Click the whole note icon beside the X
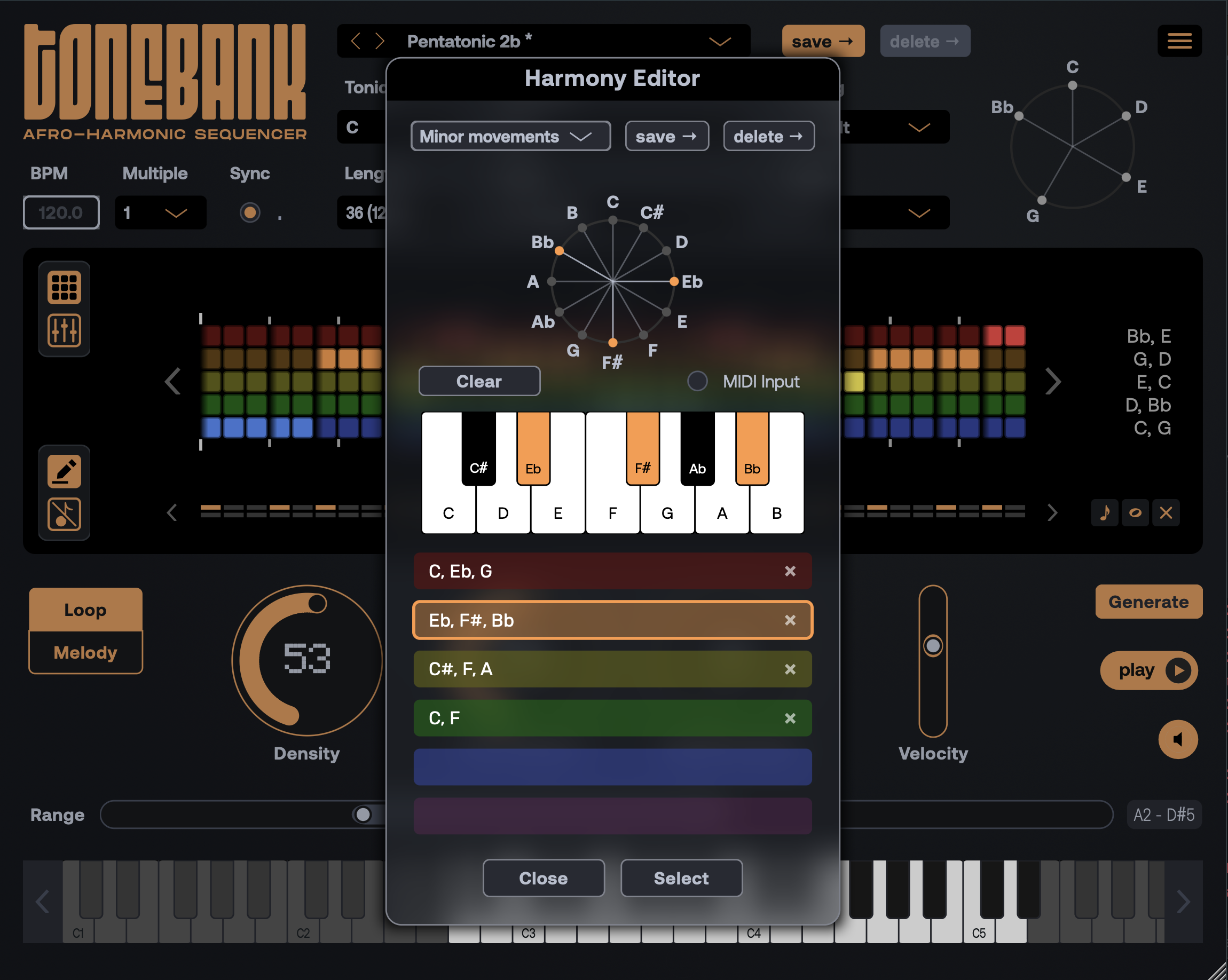This screenshot has height=980, width=1228. coord(1136,512)
